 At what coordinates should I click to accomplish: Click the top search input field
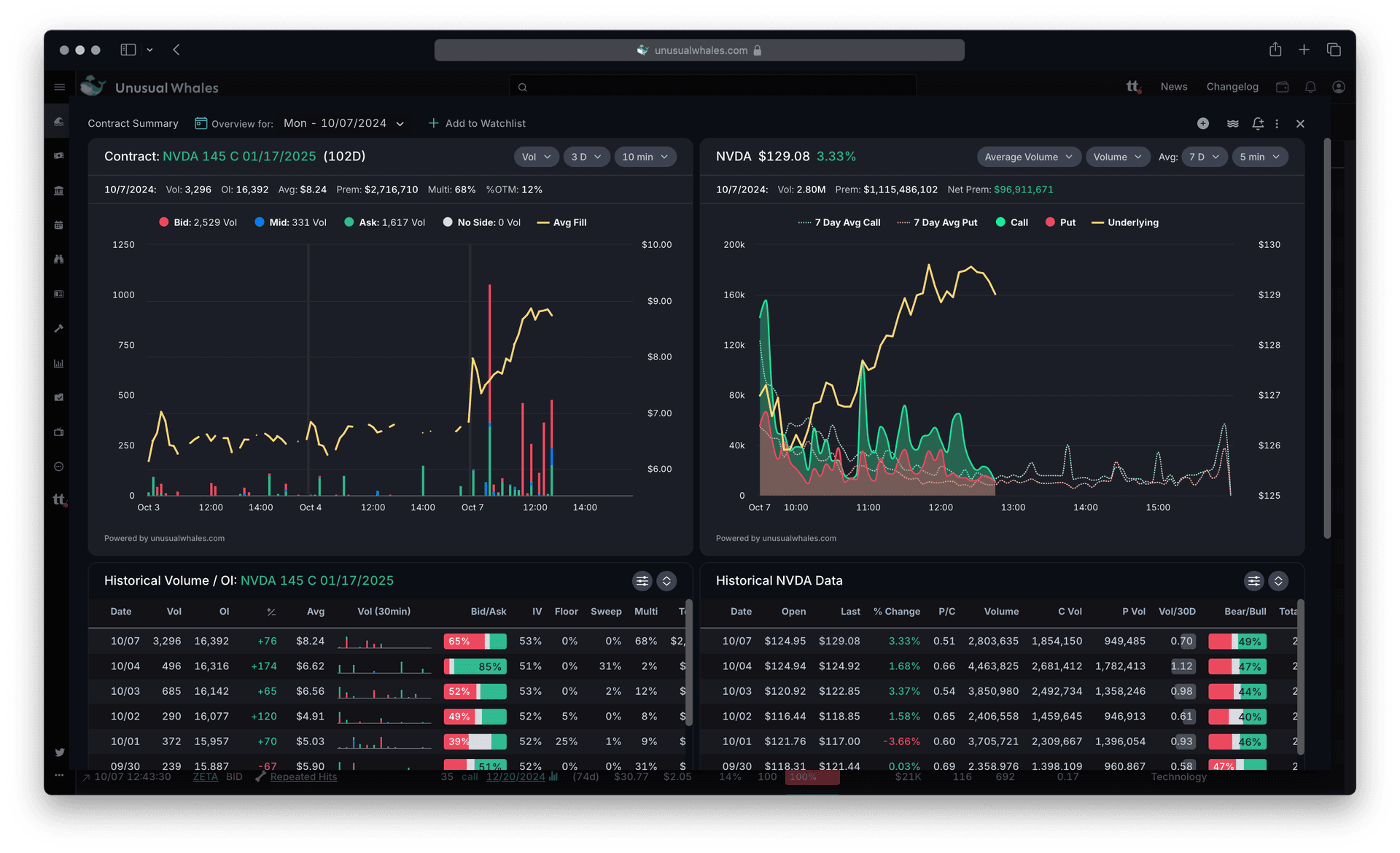coord(713,87)
